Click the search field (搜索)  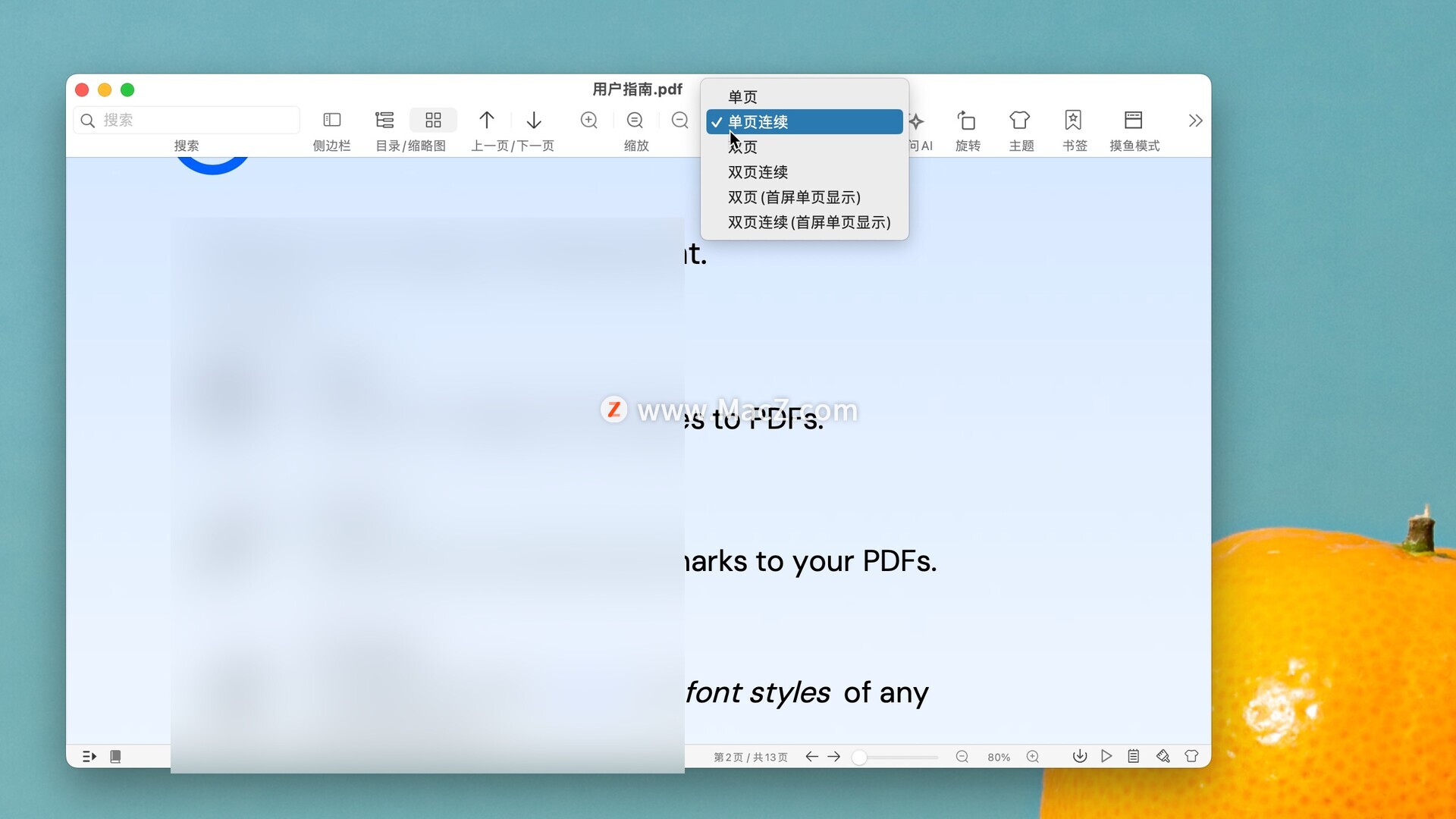(187, 120)
